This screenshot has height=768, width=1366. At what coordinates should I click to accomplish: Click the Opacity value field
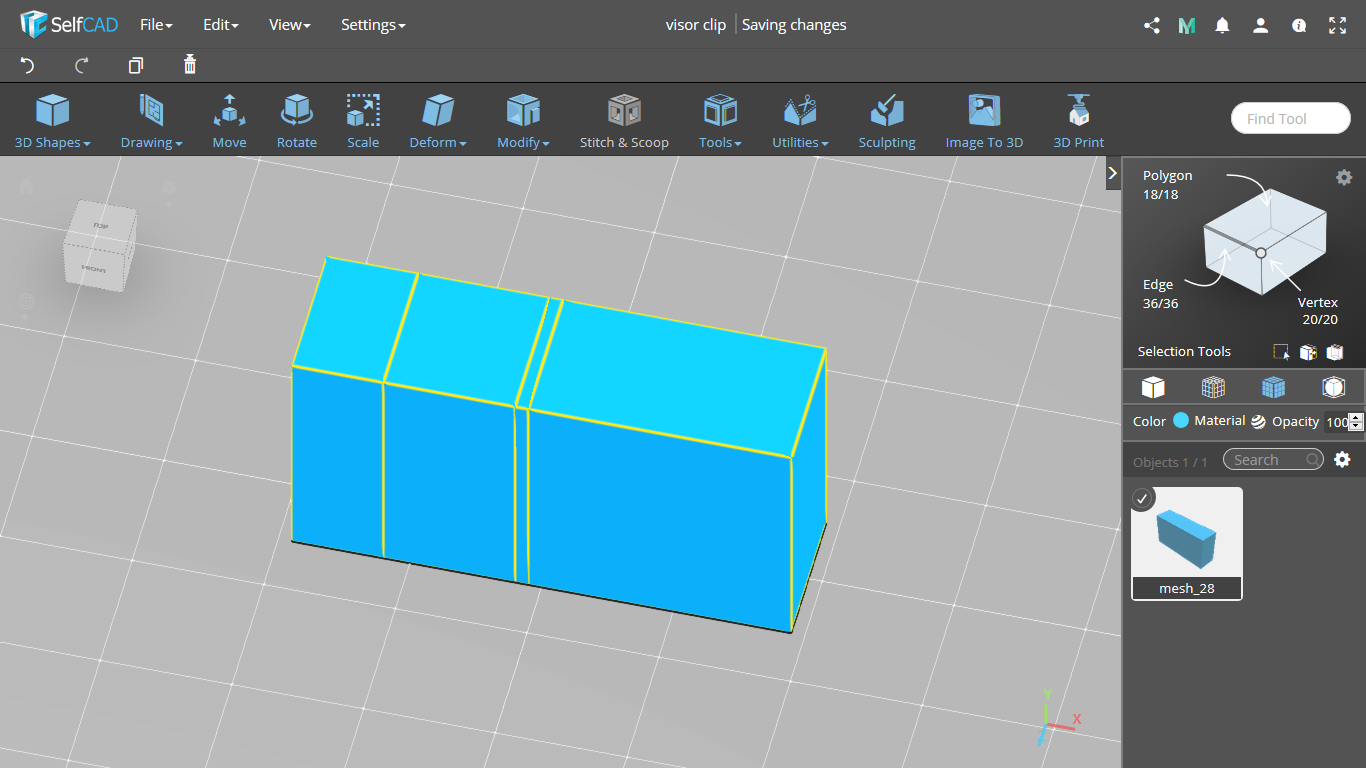[1336, 422]
